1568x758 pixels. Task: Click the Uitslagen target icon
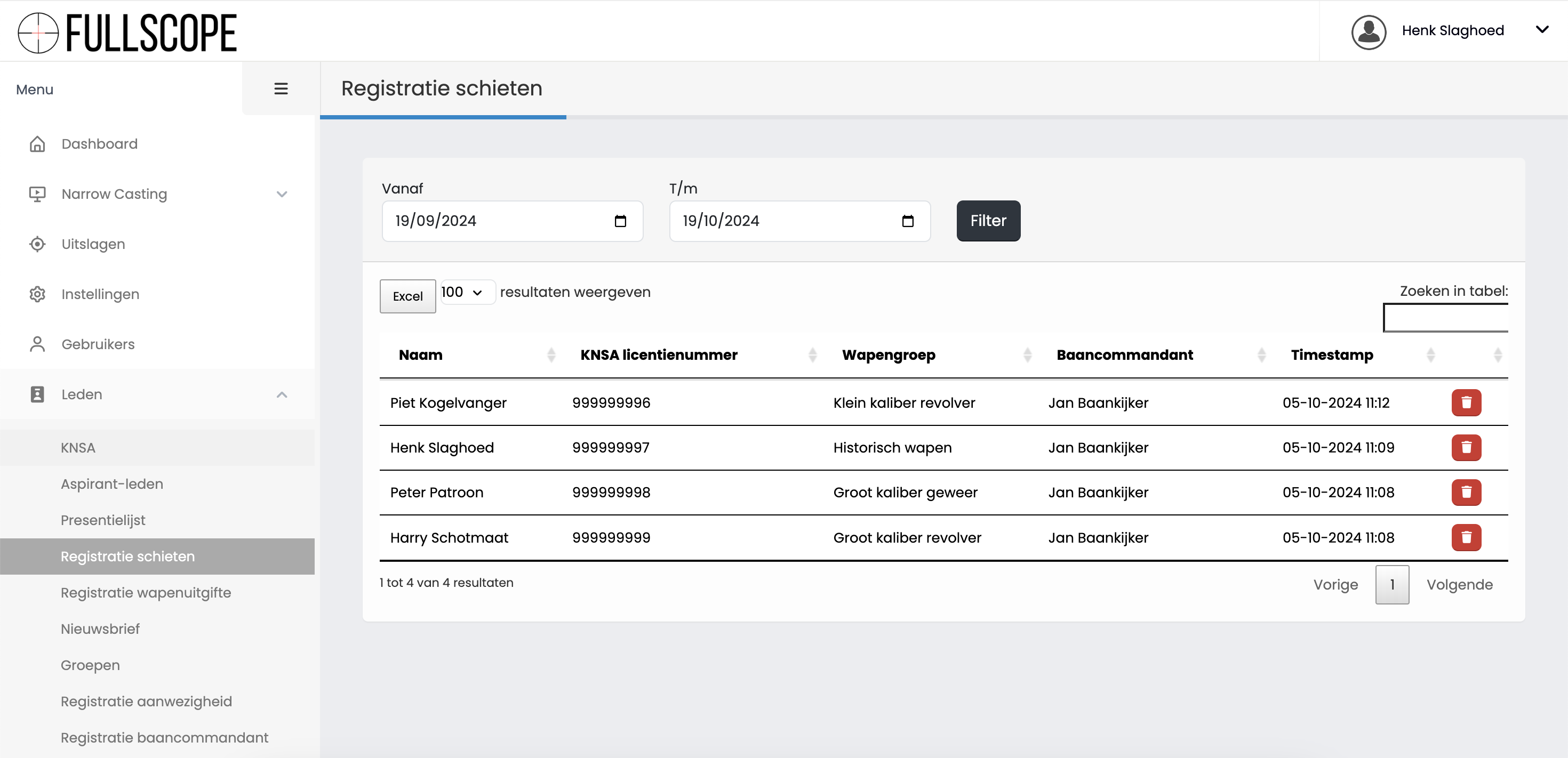tap(37, 244)
